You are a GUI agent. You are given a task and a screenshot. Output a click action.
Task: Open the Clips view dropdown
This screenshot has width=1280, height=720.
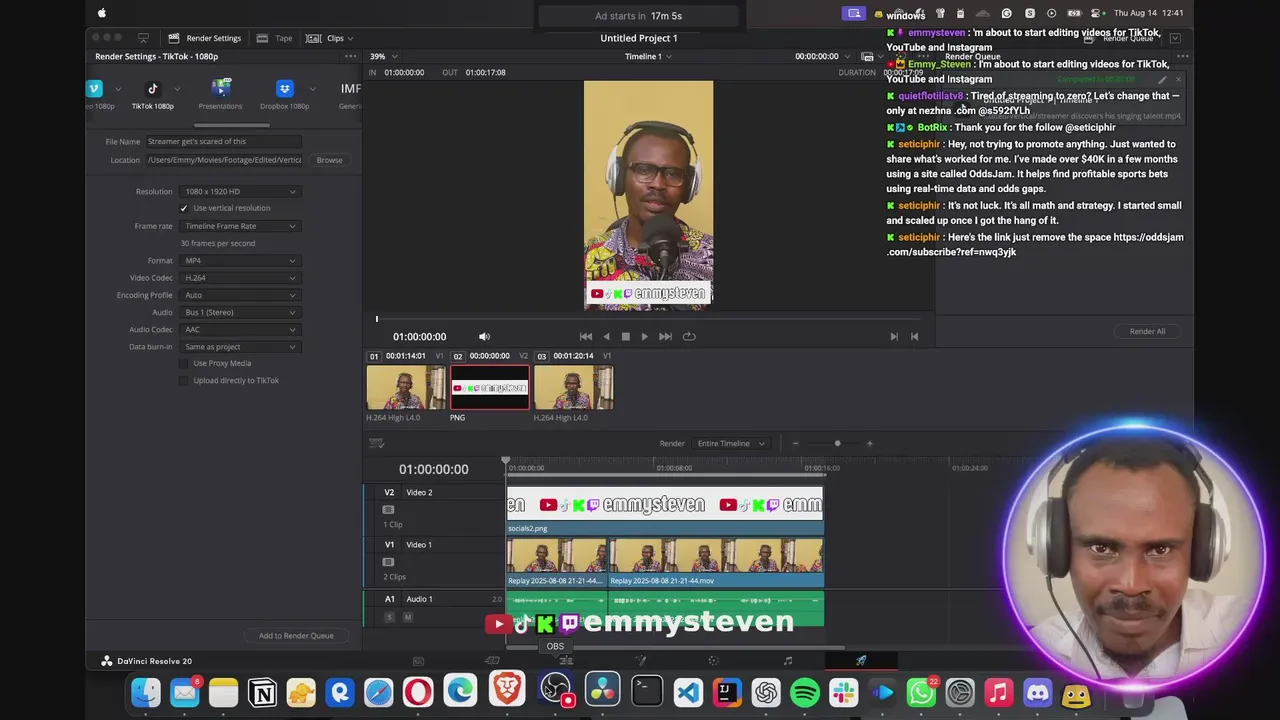click(329, 38)
